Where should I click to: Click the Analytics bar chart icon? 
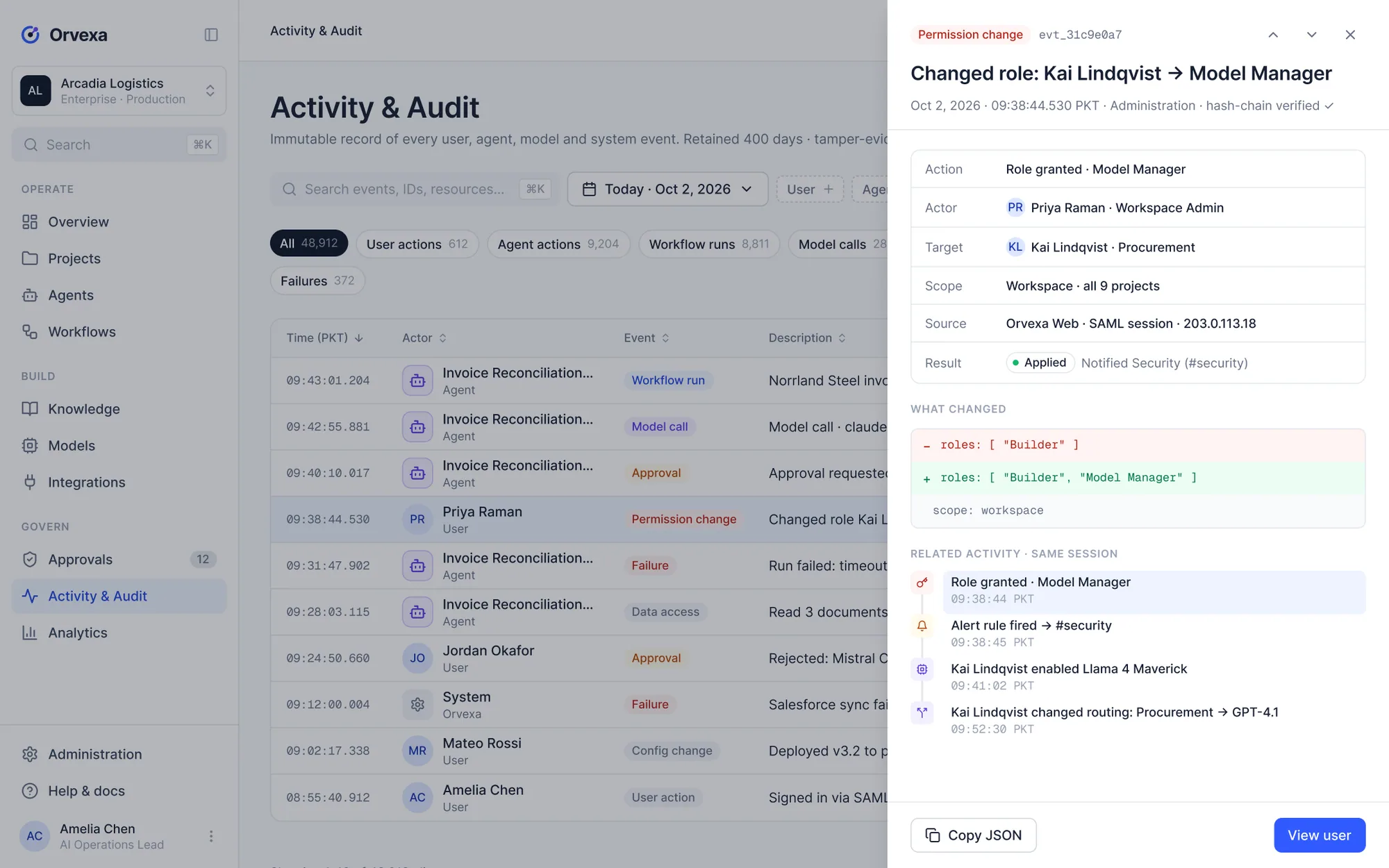[30, 633]
